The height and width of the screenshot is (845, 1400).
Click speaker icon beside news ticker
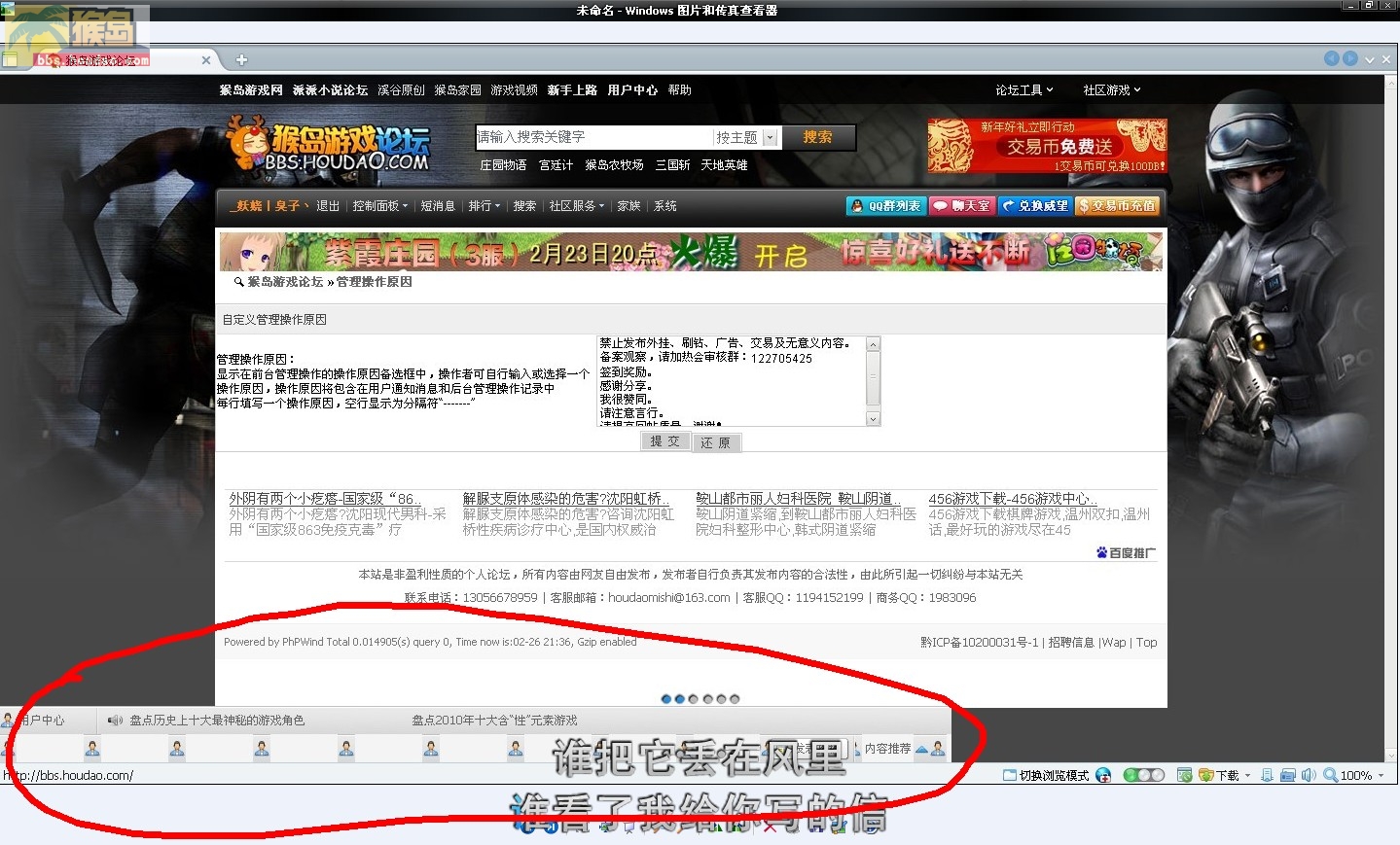point(115,721)
